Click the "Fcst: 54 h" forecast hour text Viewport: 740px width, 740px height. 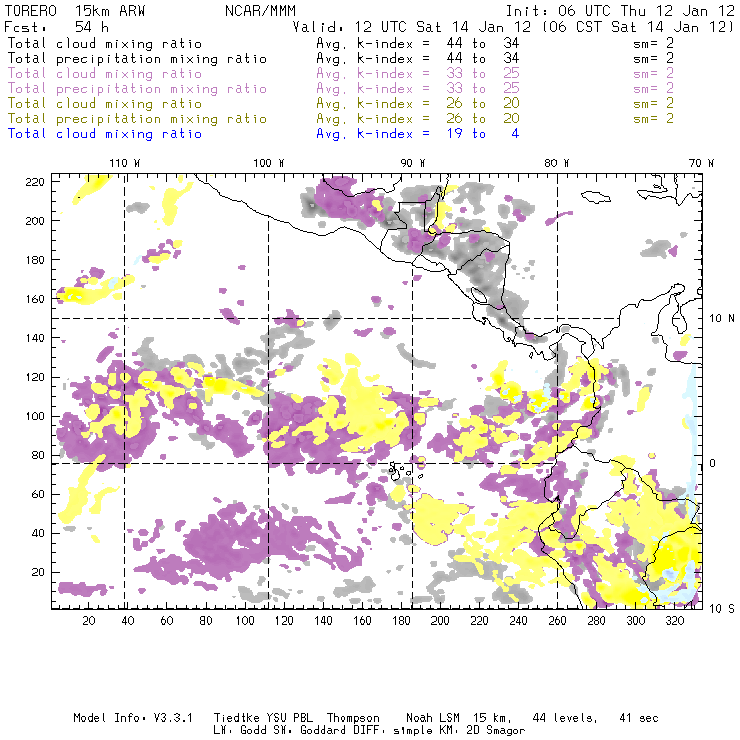[x=57, y=26]
